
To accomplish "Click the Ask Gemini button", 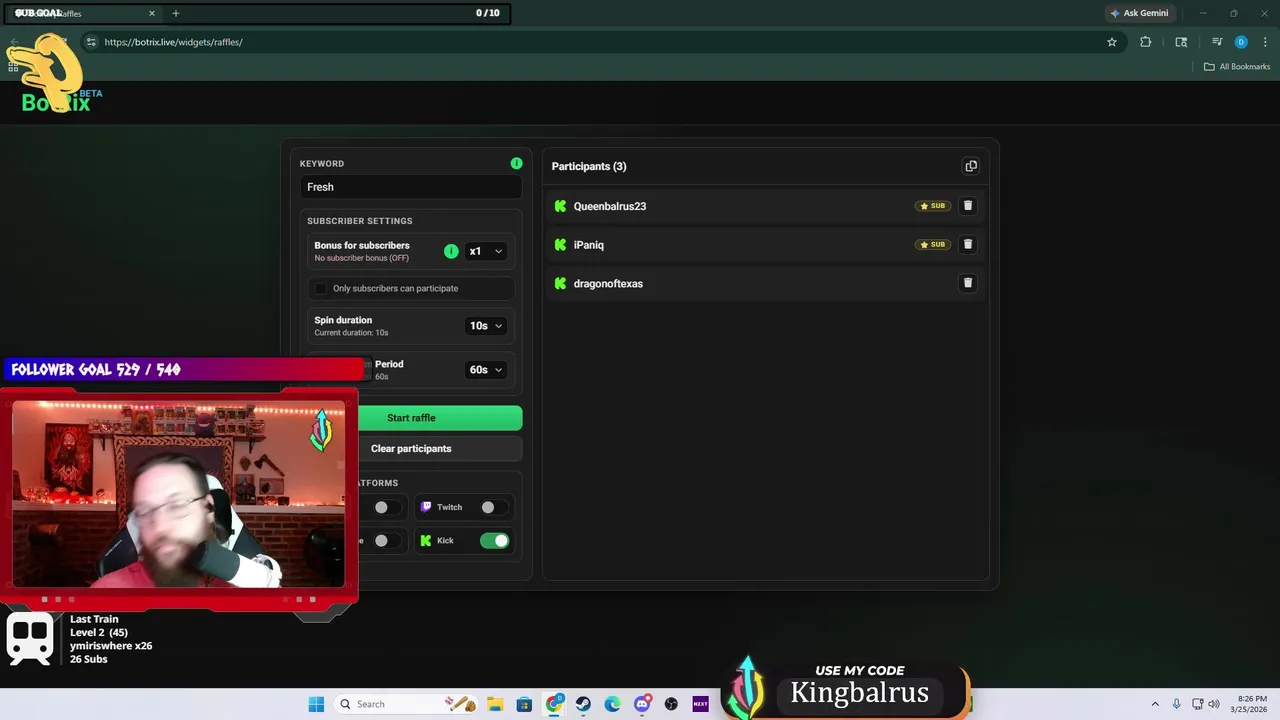I will (x=1139, y=13).
